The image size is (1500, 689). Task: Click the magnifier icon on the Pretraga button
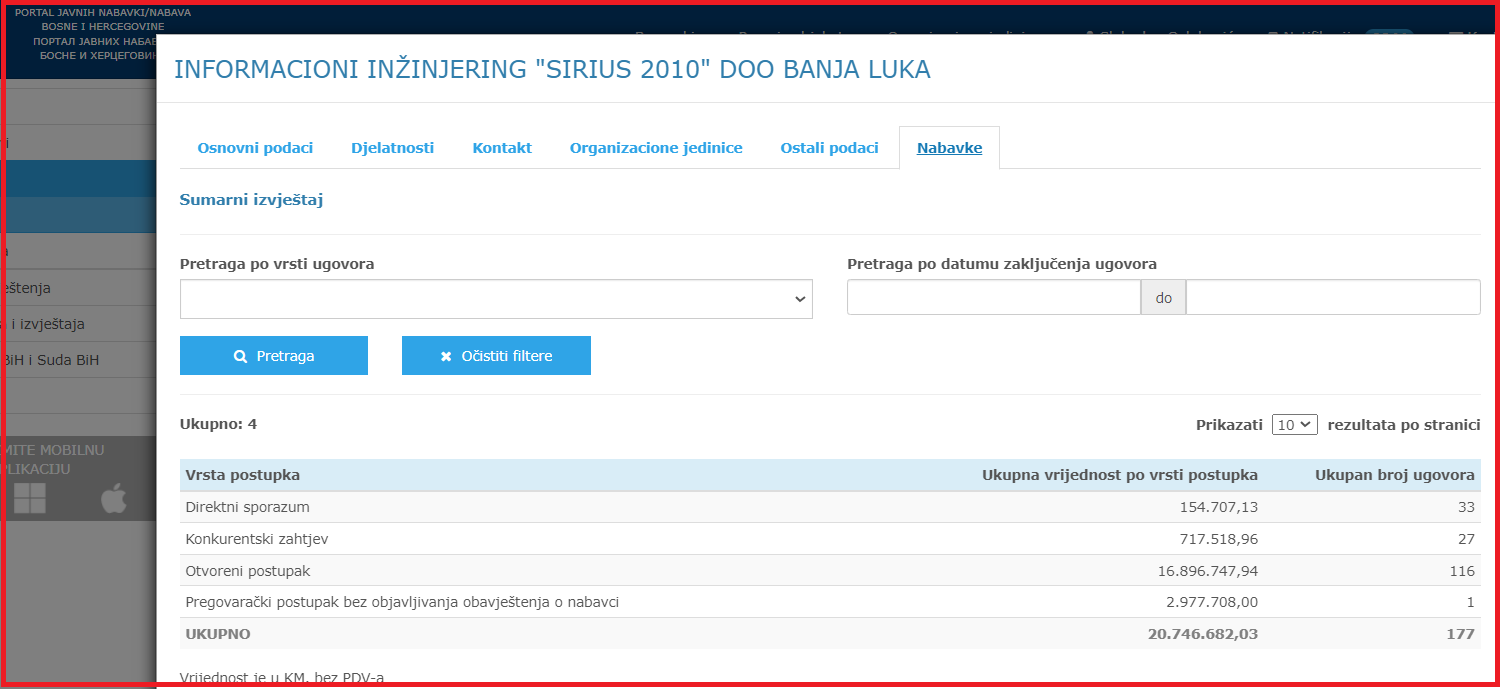click(240, 356)
